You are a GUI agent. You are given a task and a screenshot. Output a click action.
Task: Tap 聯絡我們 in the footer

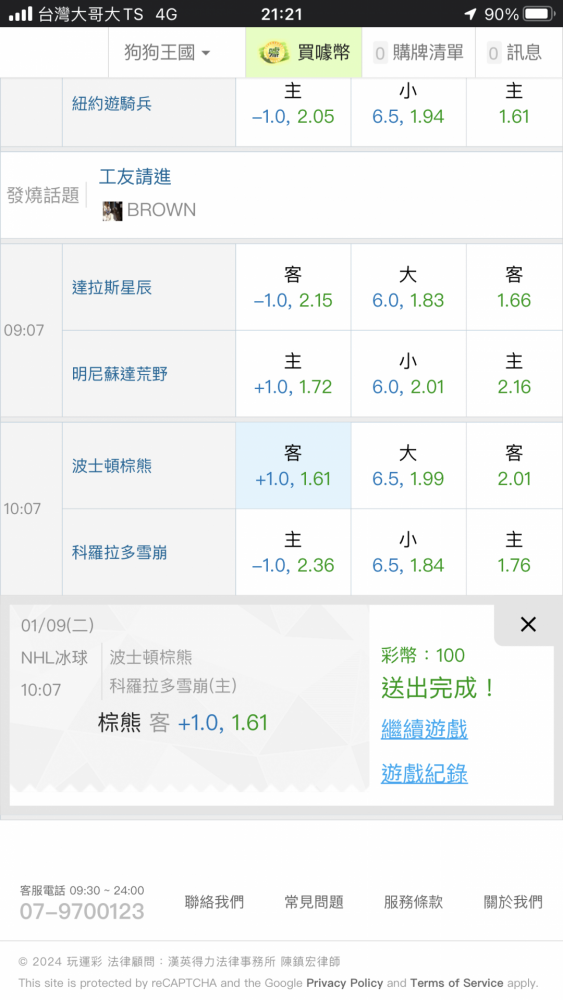(x=214, y=902)
